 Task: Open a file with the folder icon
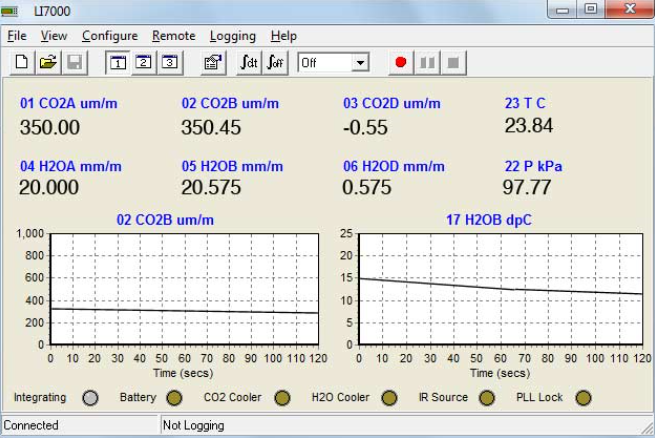point(48,63)
